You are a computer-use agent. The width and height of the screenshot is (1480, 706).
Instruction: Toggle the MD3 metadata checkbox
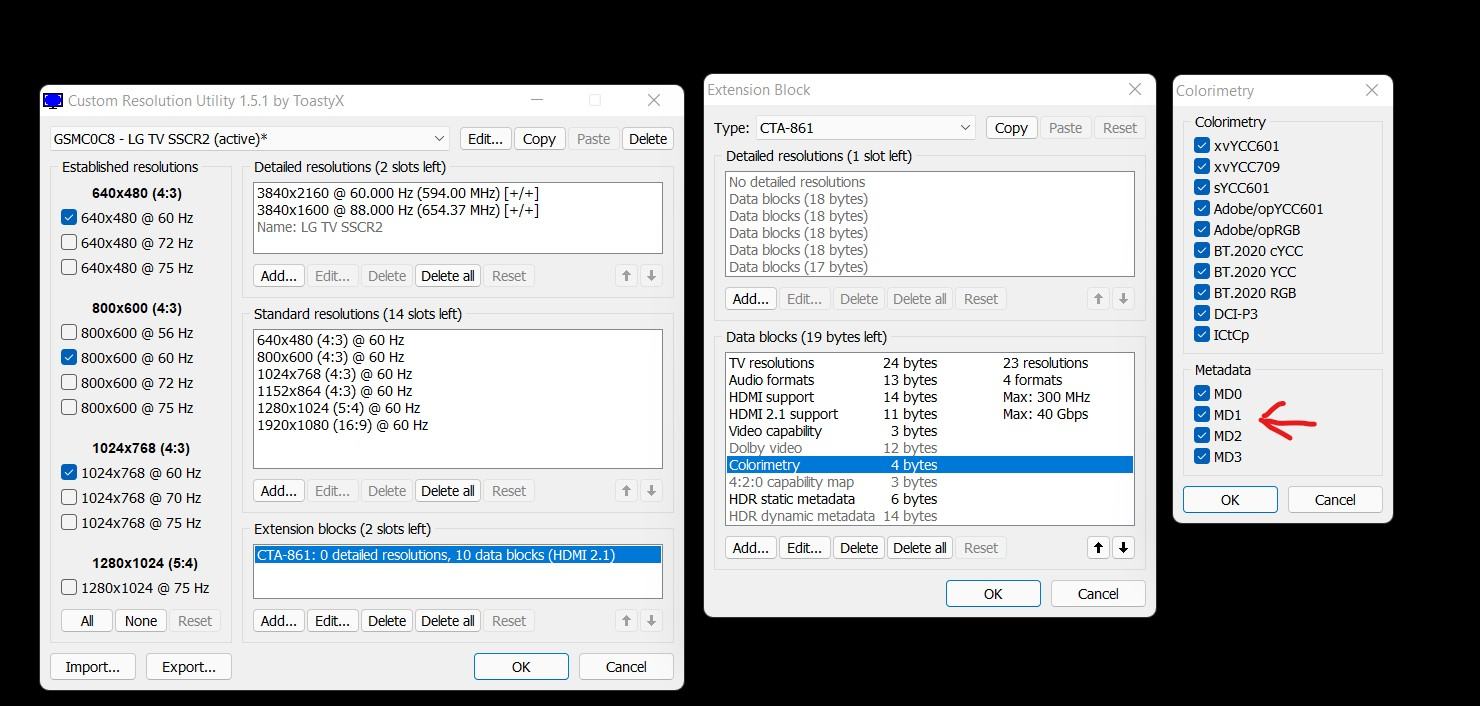pyautogui.click(x=1202, y=457)
